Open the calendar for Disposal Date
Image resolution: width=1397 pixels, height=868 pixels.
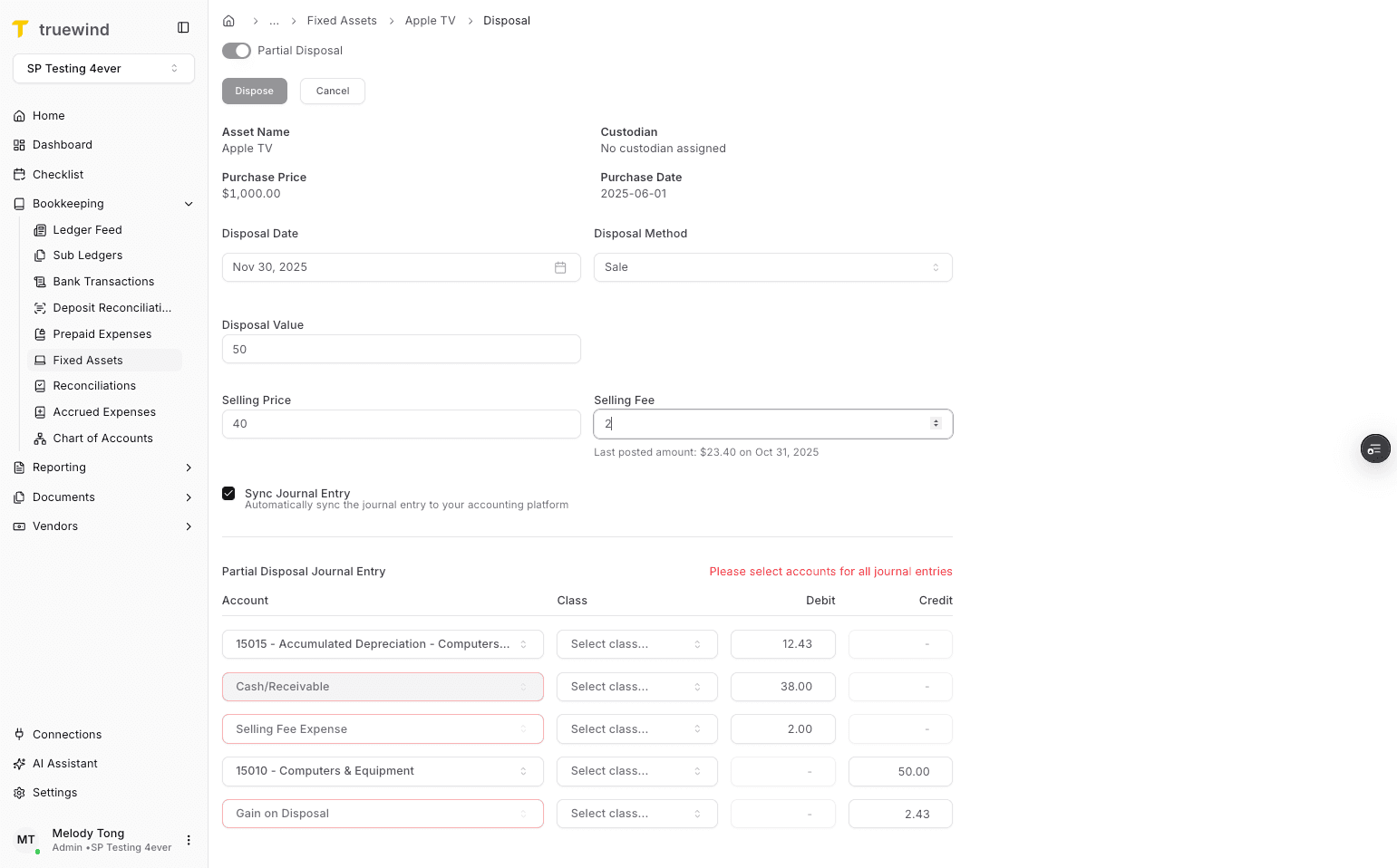pos(561,266)
